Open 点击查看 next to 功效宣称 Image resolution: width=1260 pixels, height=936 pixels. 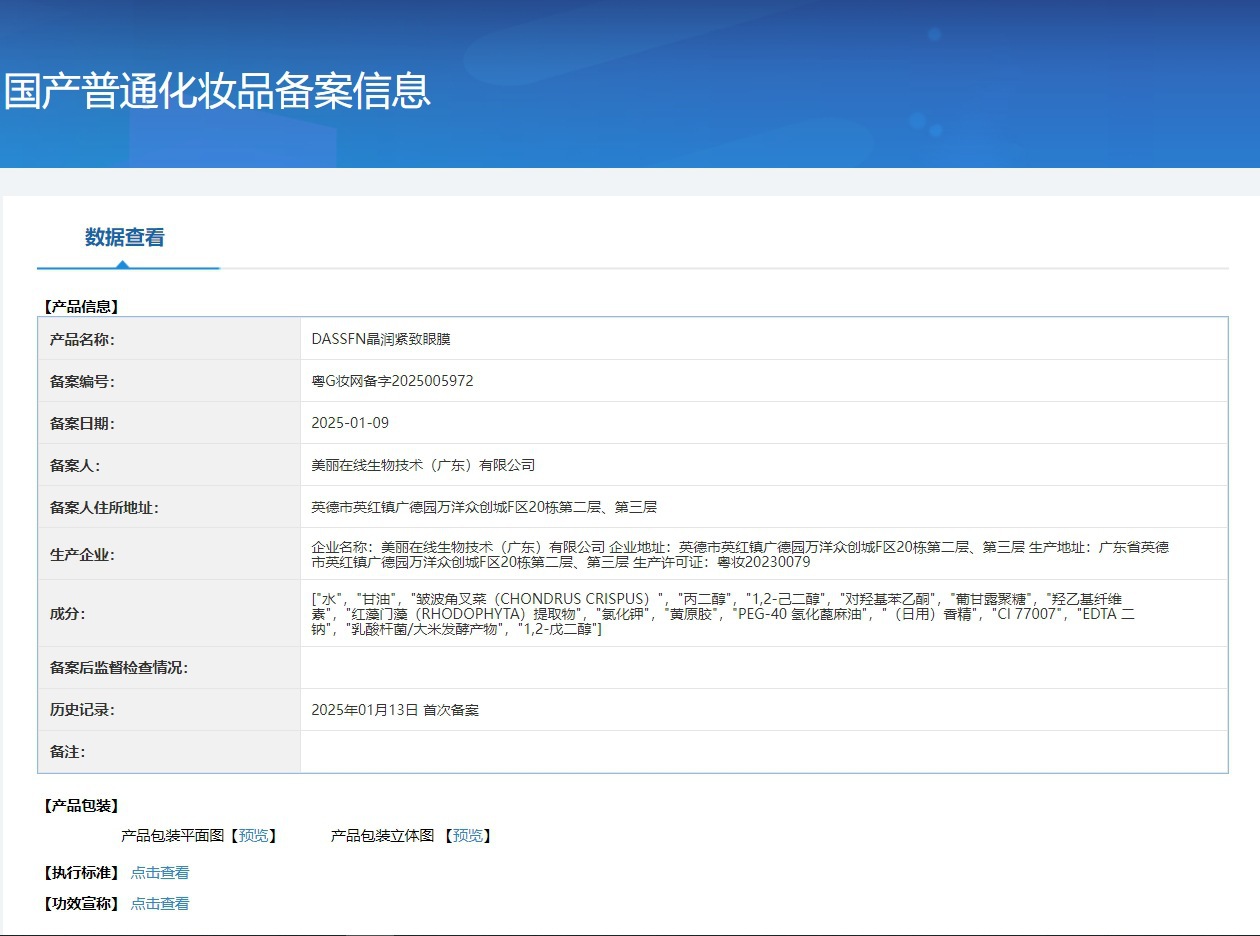[x=160, y=904]
